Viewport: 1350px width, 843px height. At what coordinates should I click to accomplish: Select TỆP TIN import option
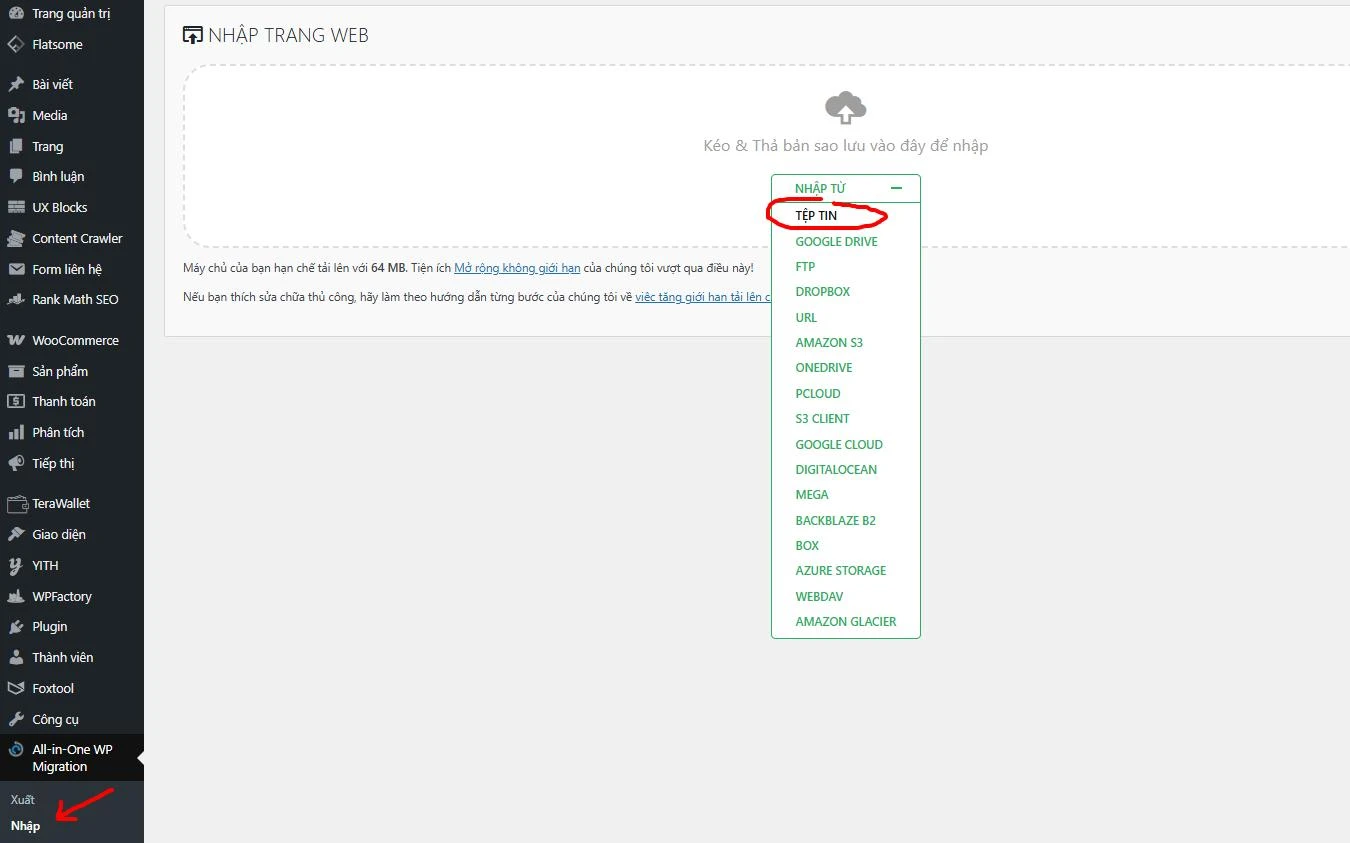[816, 215]
